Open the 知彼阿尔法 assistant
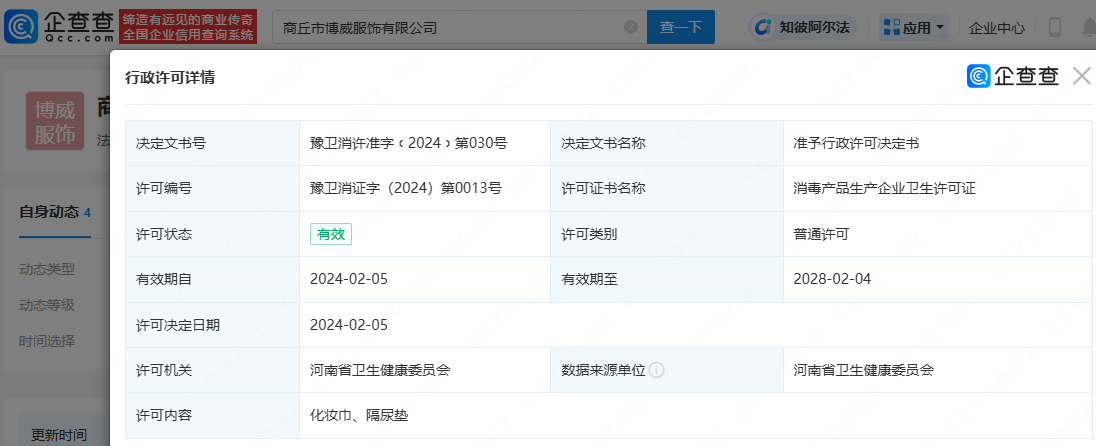The width and height of the screenshot is (1096, 446). 802,28
